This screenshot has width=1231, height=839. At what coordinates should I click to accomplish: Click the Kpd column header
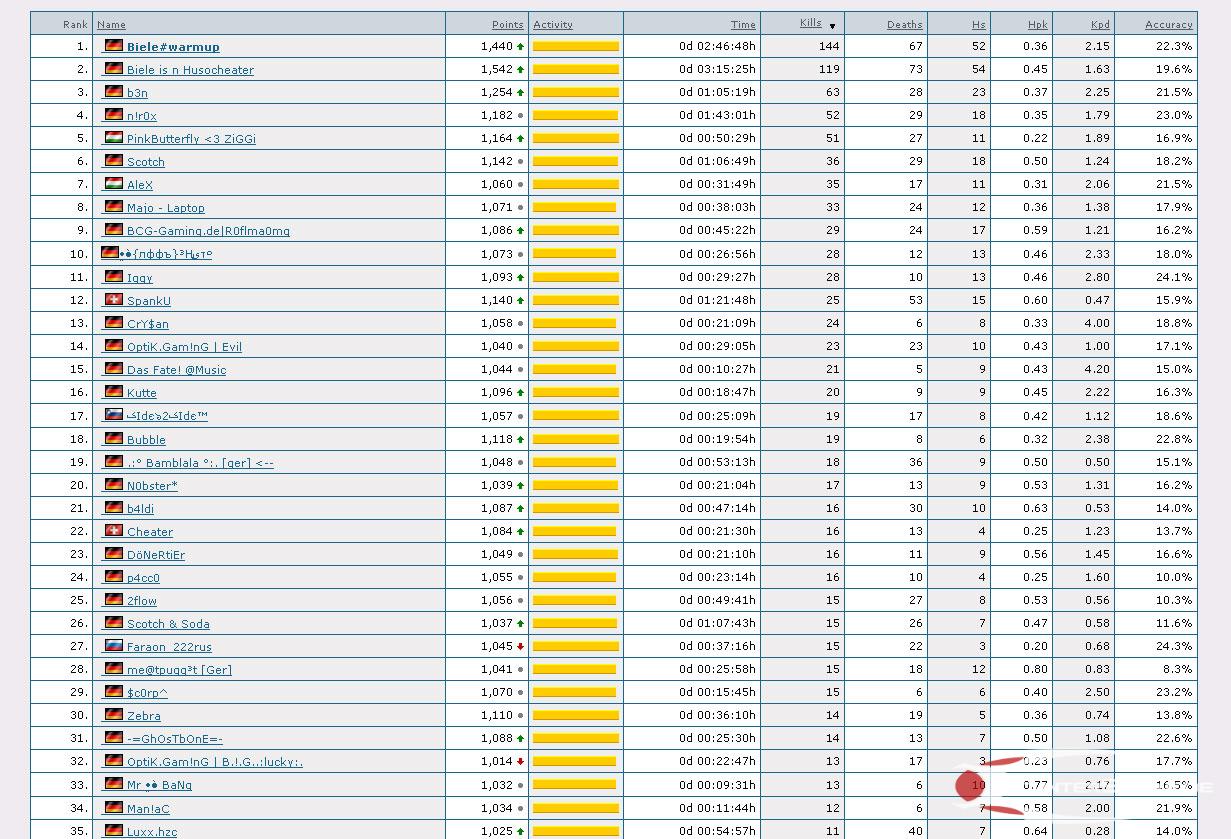1100,24
